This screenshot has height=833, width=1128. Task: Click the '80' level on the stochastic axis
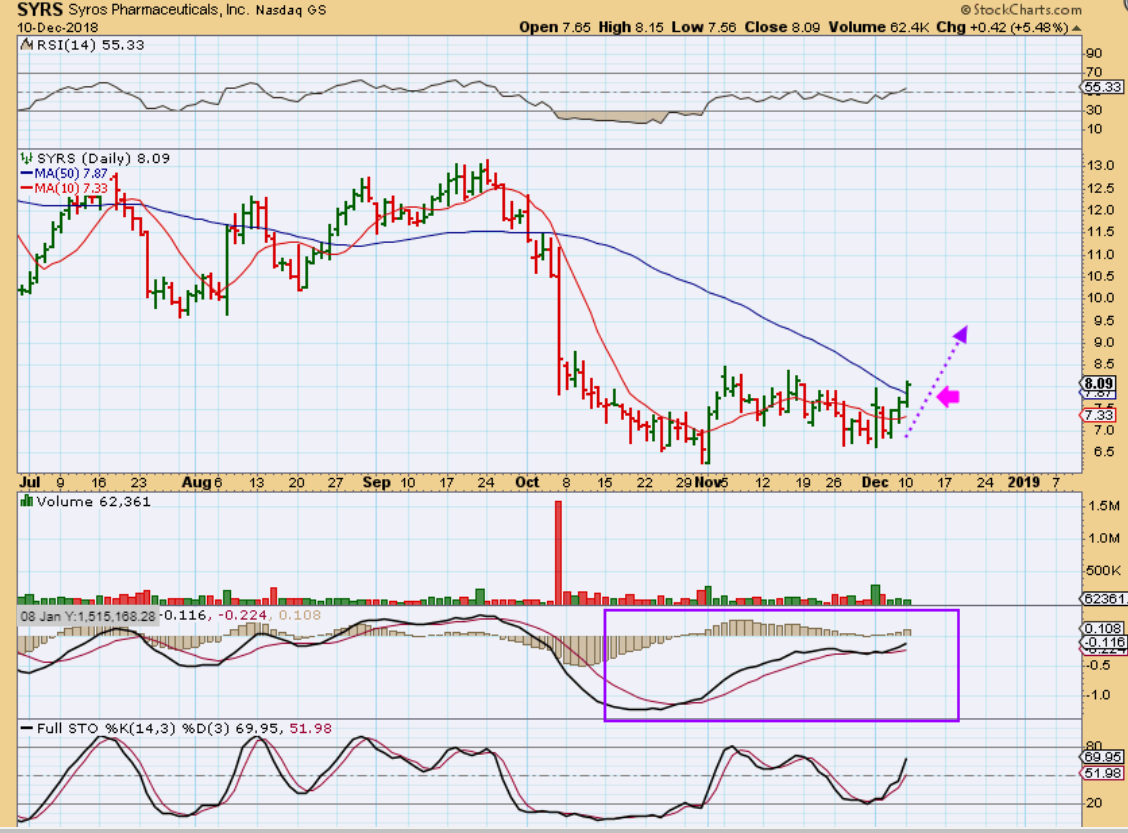[1093, 746]
